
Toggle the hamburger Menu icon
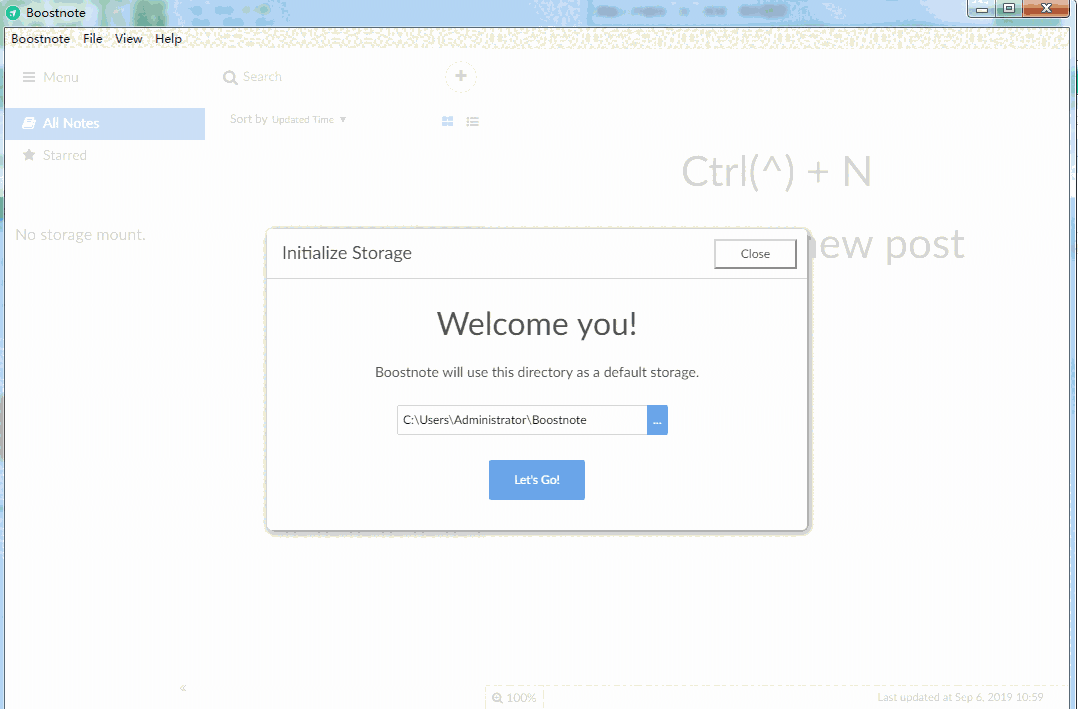[x=29, y=77]
